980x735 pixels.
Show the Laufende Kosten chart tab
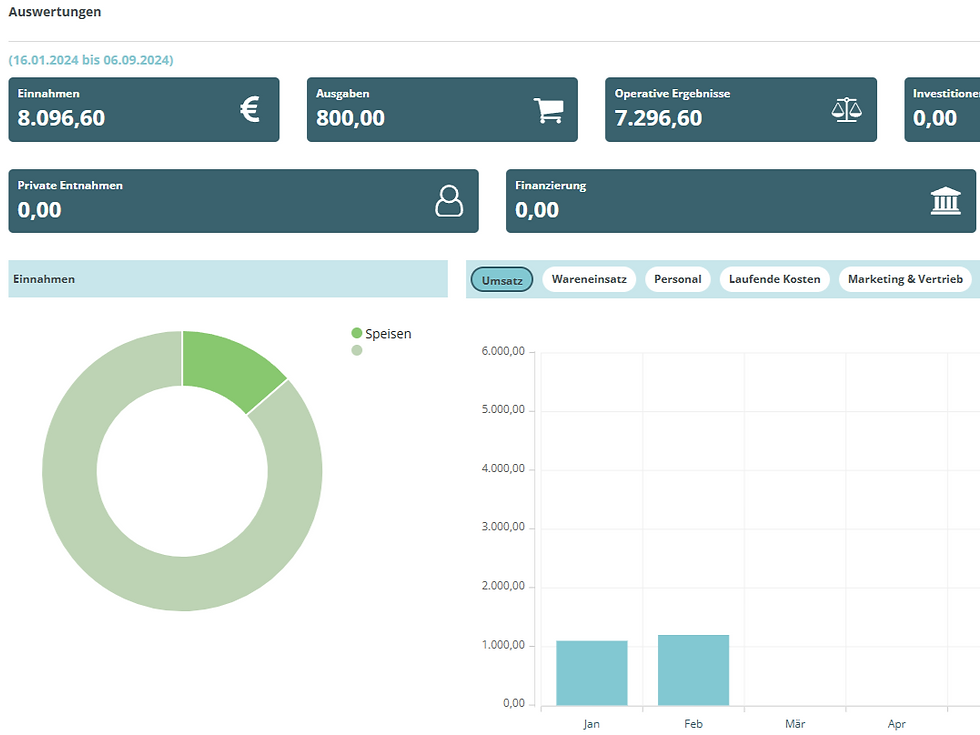[x=774, y=279]
